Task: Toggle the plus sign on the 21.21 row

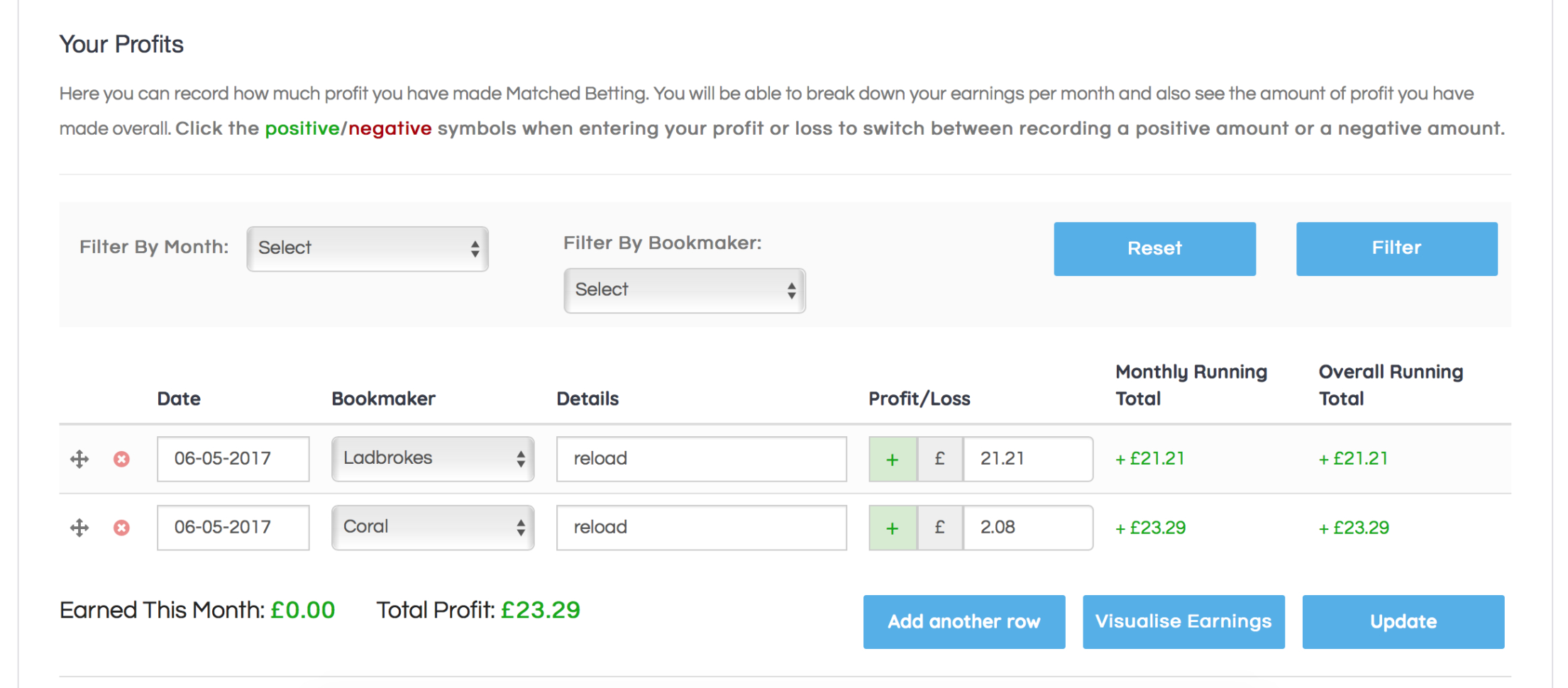Action: pos(893,459)
